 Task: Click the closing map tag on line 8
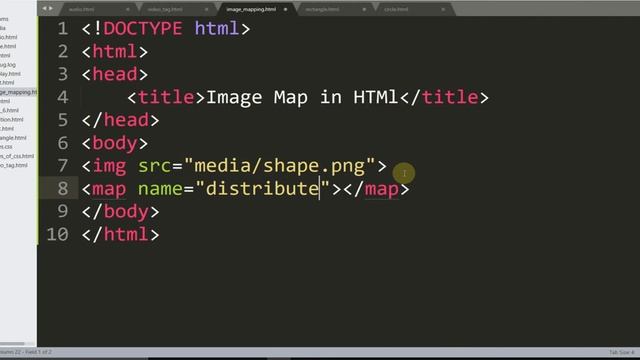(x=376, y=189)
